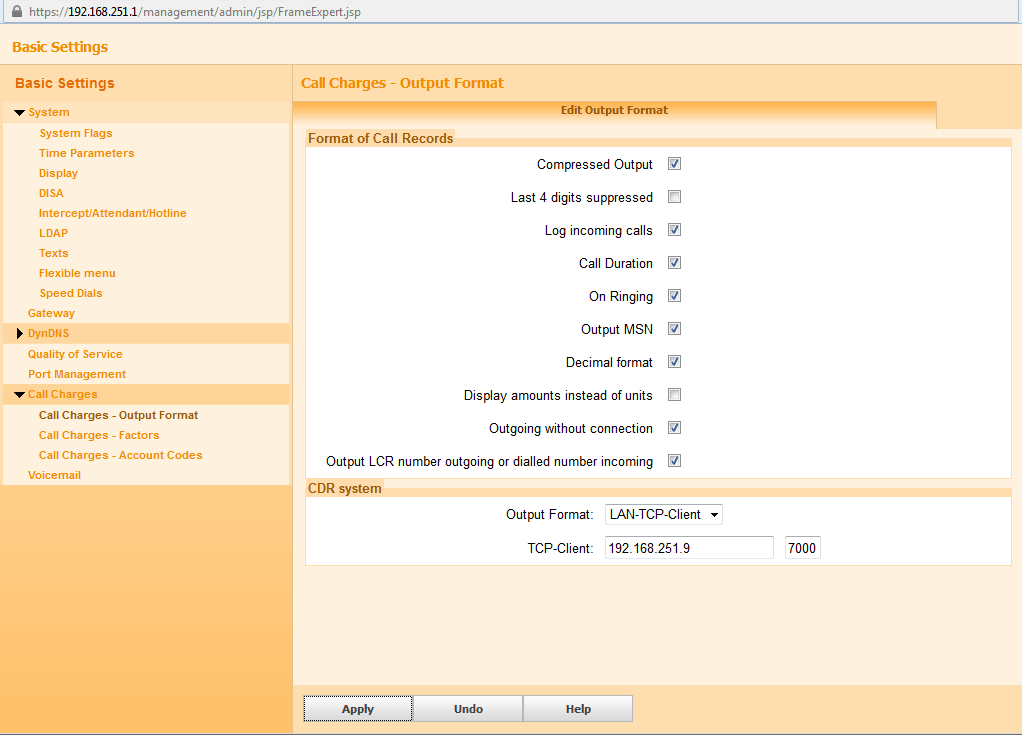The image size is (1022, 735).
Task: Click the TCP-Client IP address field
Action: tap(689, 548)
